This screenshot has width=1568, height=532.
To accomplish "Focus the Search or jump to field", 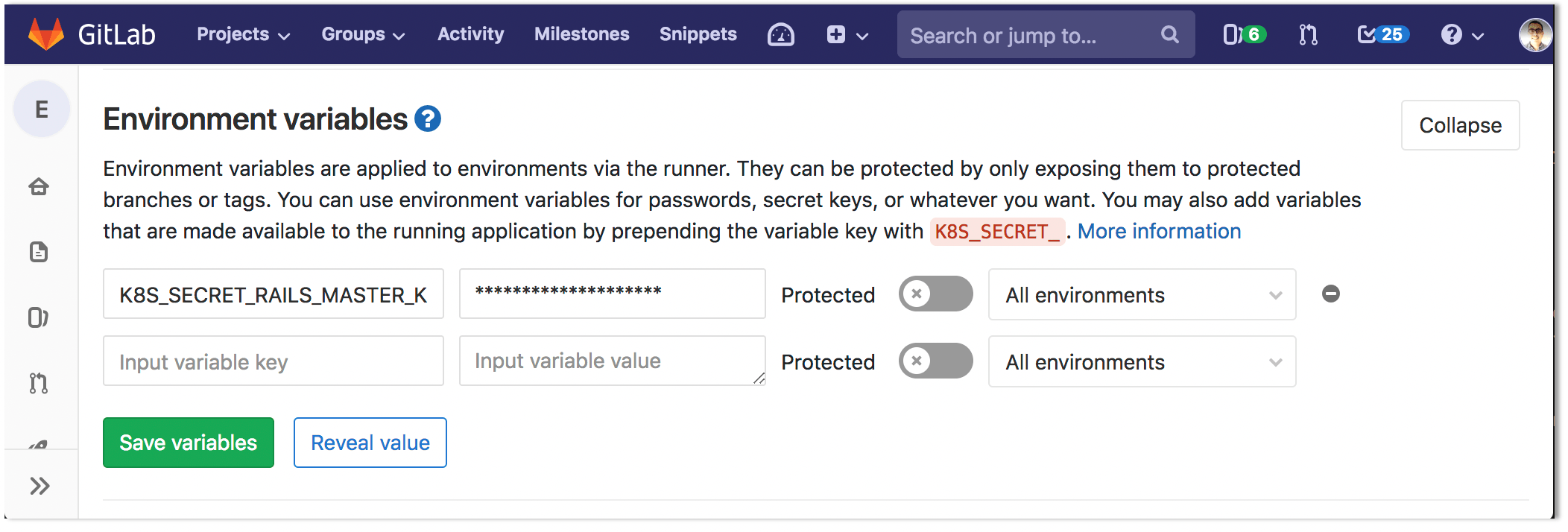I will (x=1046, y=34).
